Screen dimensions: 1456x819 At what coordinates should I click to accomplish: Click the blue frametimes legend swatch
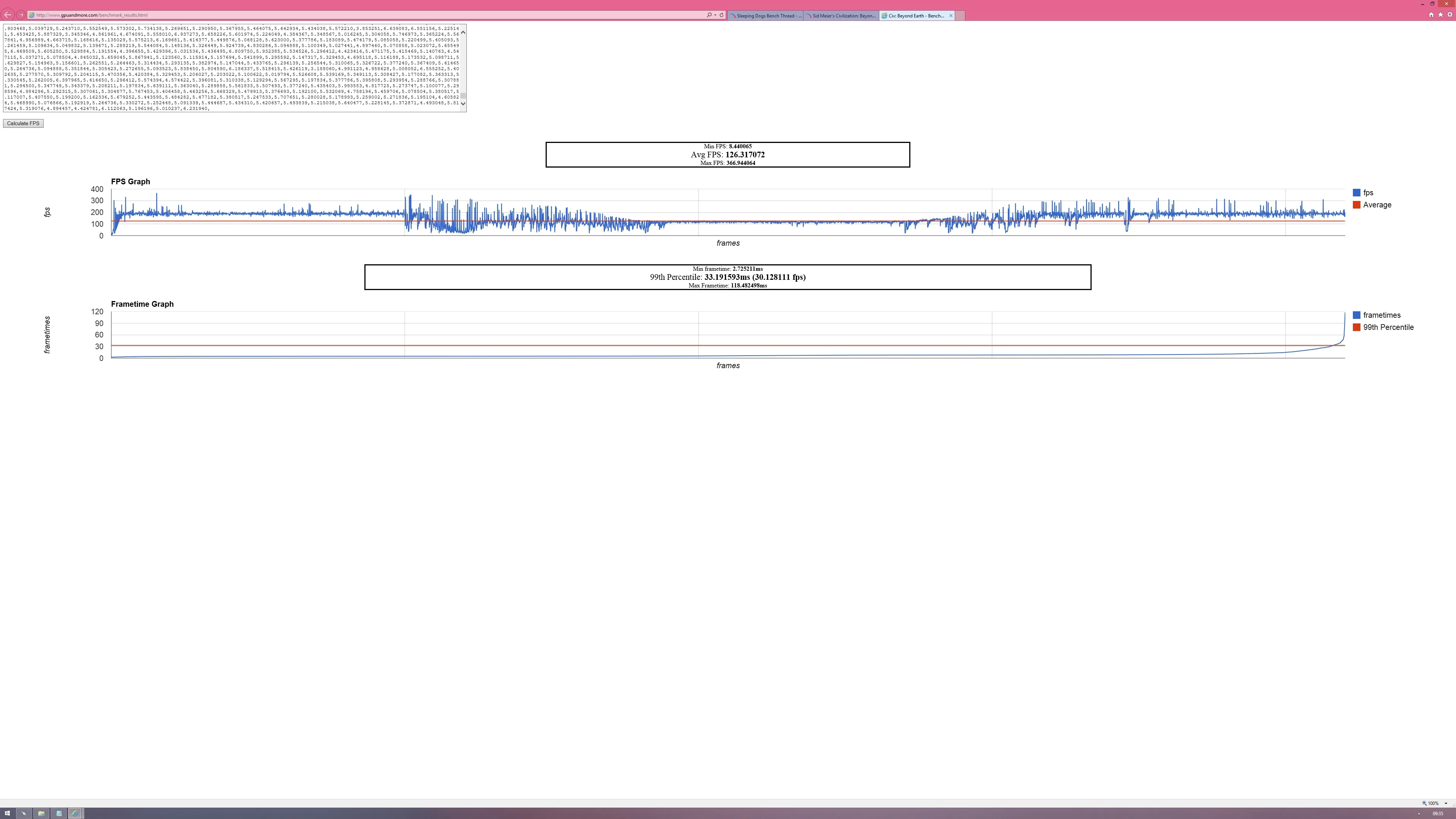1356,315
